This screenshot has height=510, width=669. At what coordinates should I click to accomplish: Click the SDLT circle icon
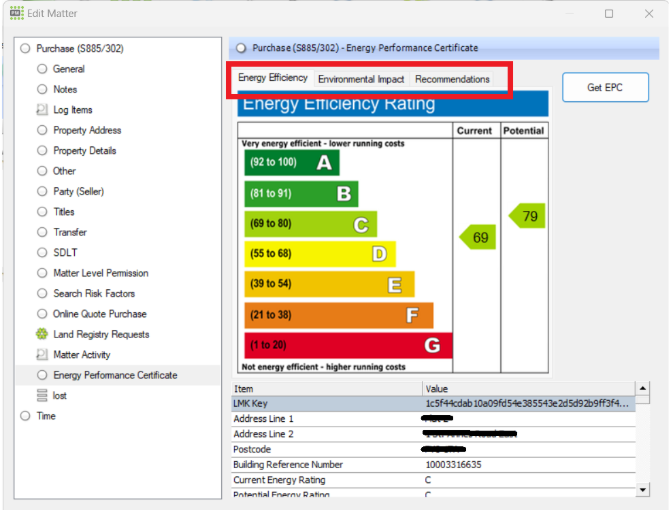42,253
